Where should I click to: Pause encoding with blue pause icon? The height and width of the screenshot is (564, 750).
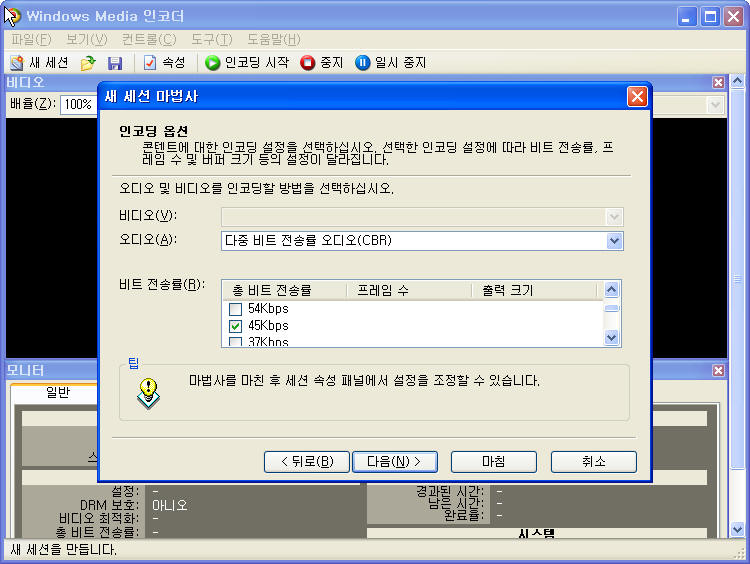(363, 63)
